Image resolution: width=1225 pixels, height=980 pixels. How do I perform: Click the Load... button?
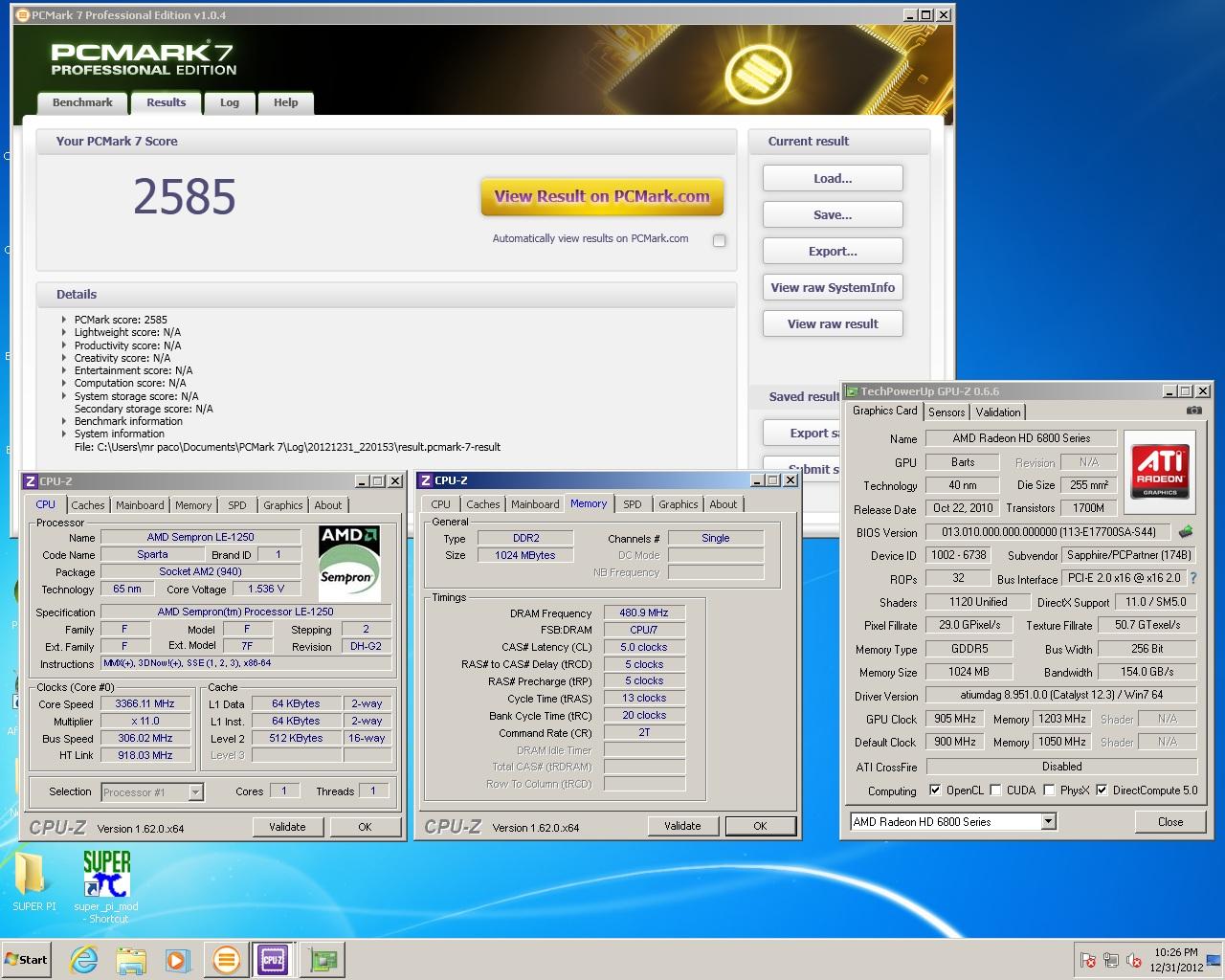(833, 178)
